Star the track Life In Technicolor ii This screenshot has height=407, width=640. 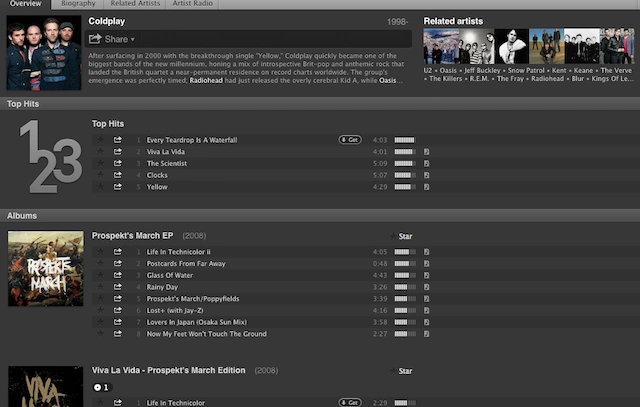[100, 252]
